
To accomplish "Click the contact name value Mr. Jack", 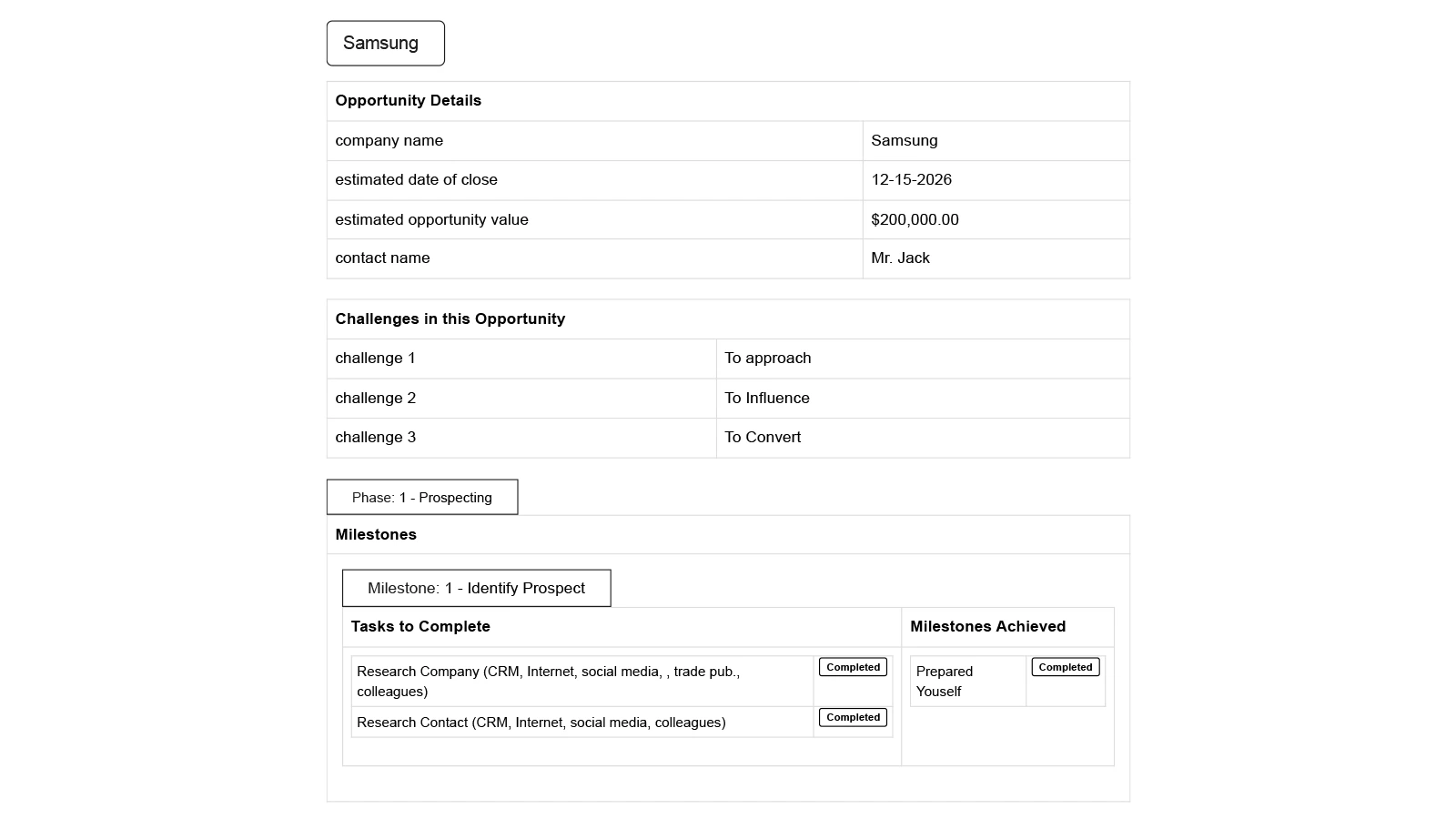I will coord(900,258).
